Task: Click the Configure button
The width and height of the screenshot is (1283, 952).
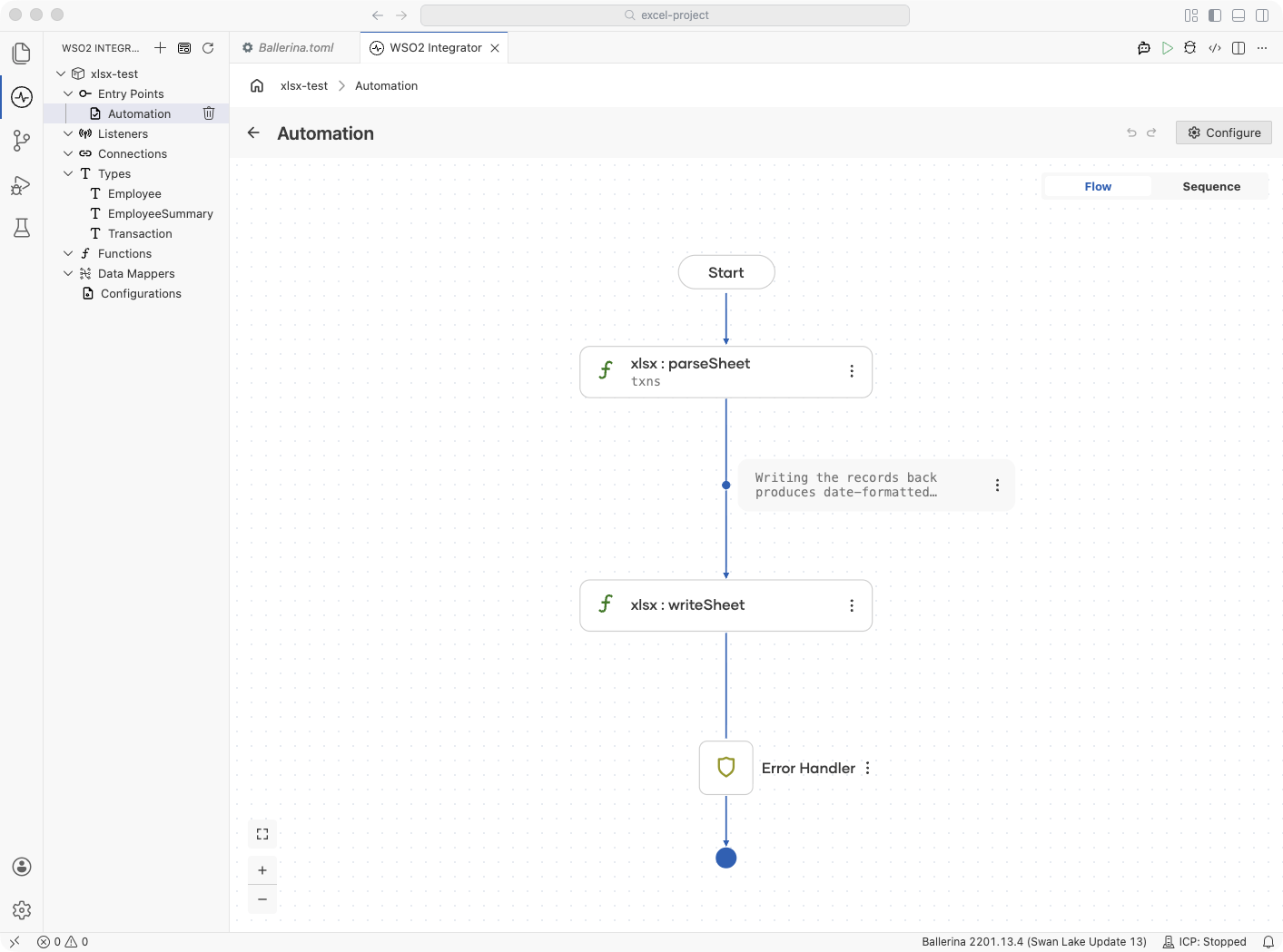Action: tap(1224, 132)
